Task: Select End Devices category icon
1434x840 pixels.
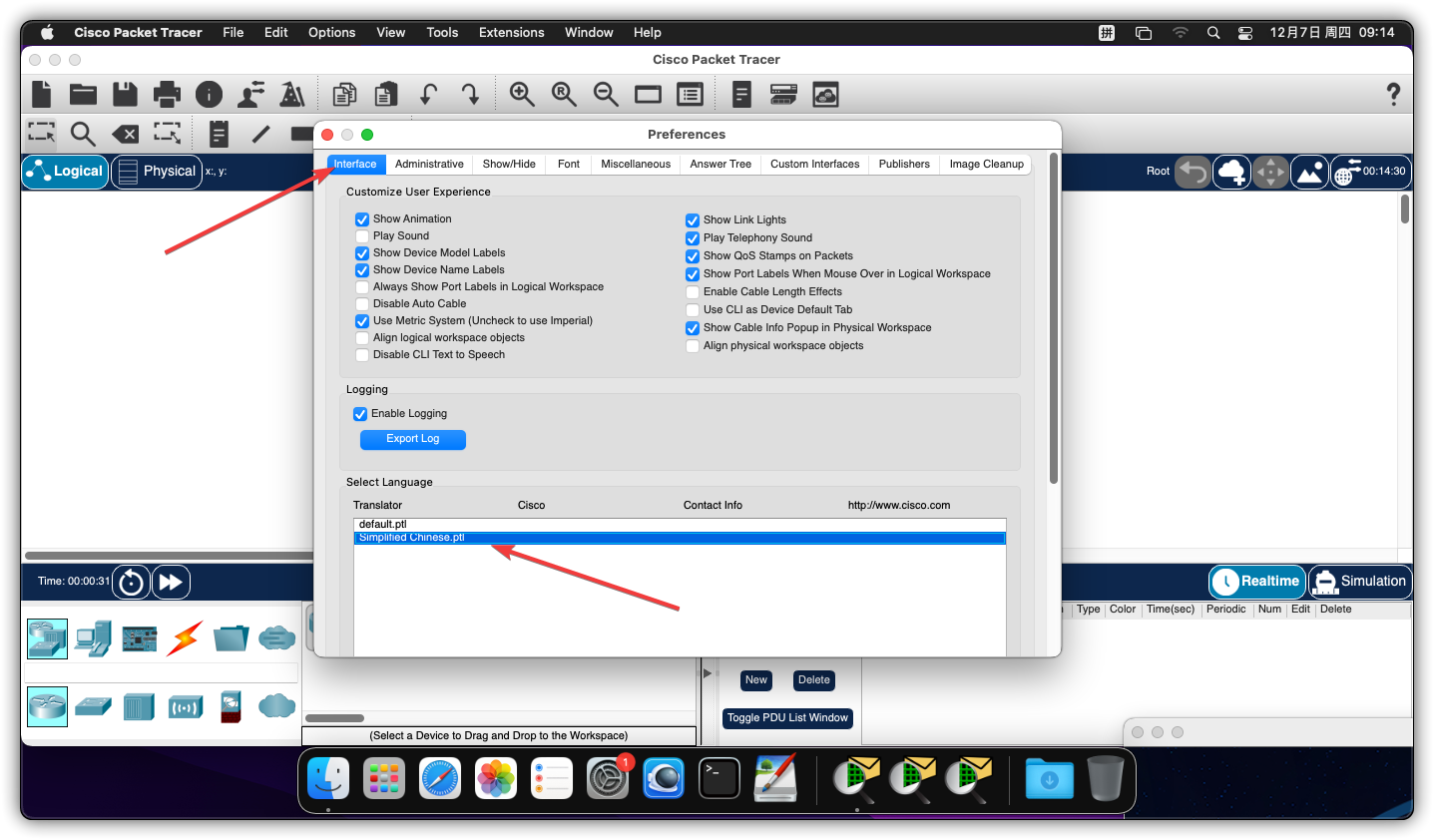Action: (93, 638)
